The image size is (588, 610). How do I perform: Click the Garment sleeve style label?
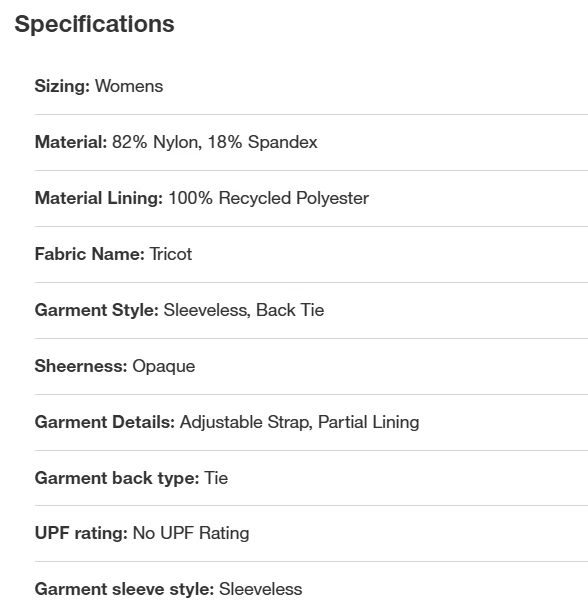[x=124, y=589]
